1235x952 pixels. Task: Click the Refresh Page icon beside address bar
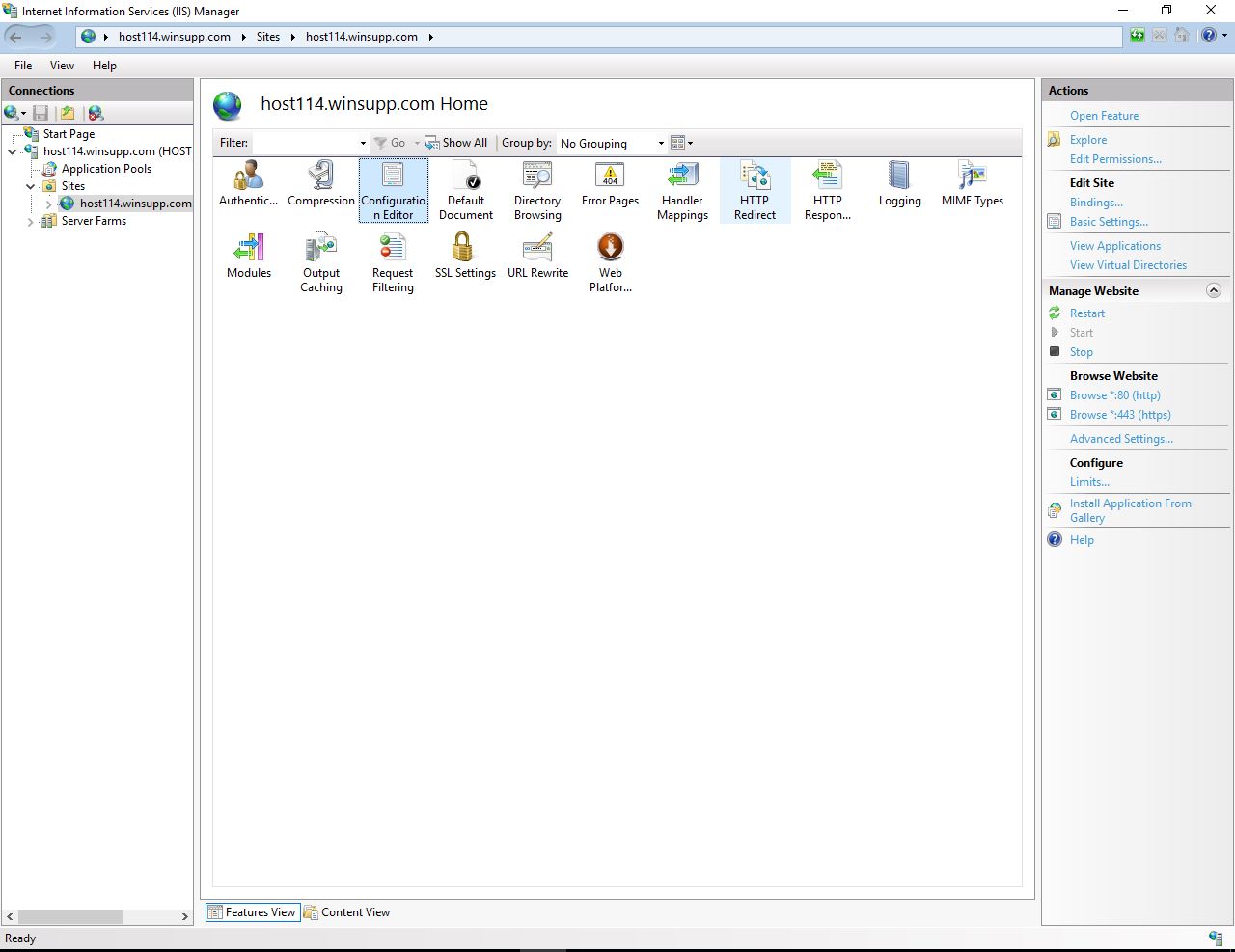coord(1138,36)
